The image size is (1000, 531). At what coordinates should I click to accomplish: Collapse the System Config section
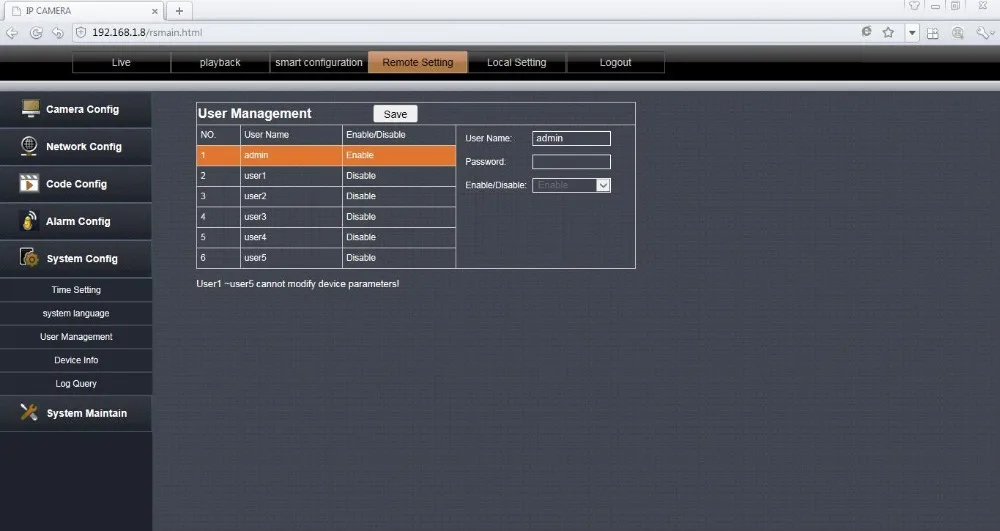click(75, 258)
